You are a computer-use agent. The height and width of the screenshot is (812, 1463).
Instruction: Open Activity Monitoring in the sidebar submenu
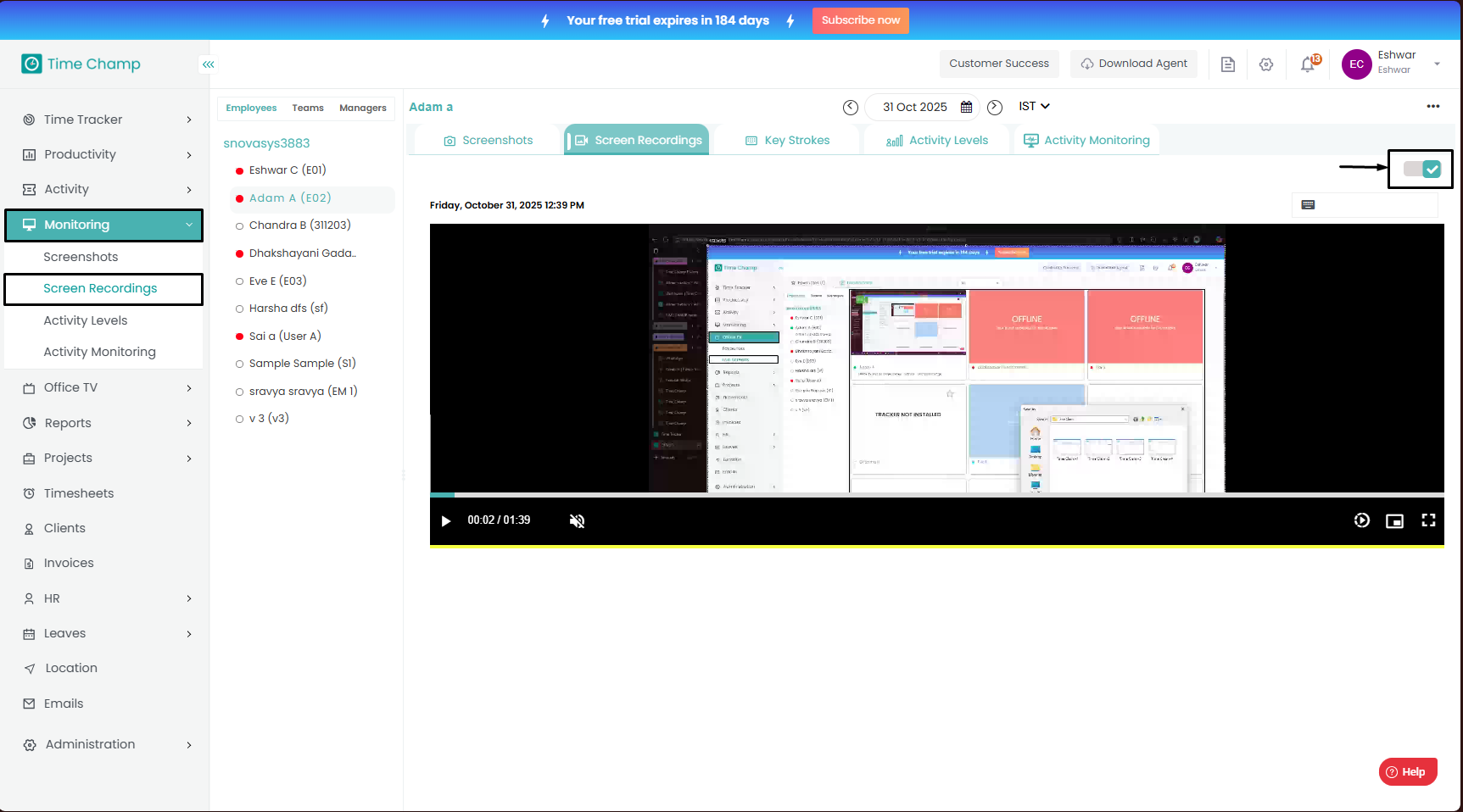click(x=99, y=352)
